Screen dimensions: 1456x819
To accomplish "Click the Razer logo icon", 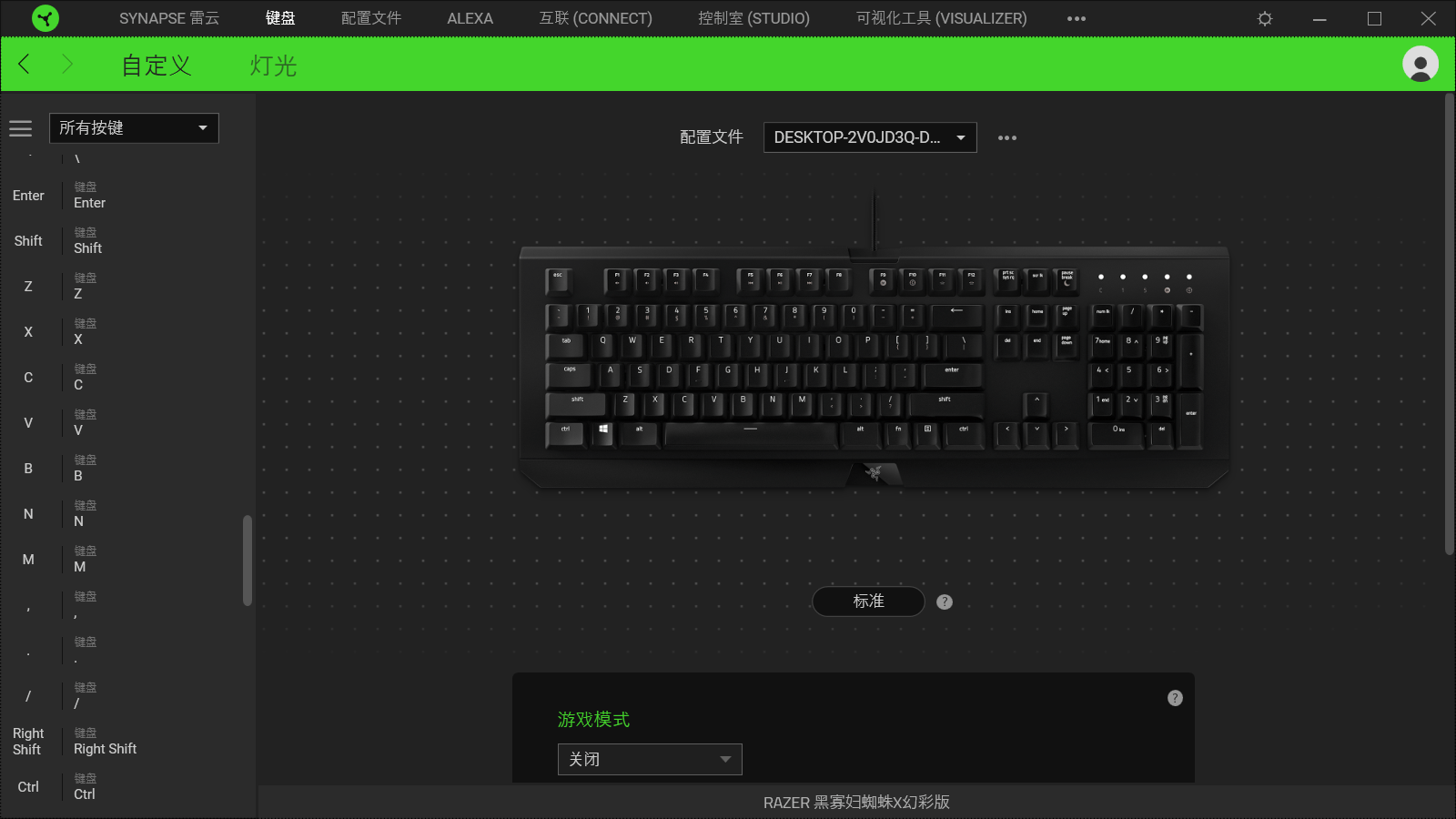I will (x=45, y=18).
